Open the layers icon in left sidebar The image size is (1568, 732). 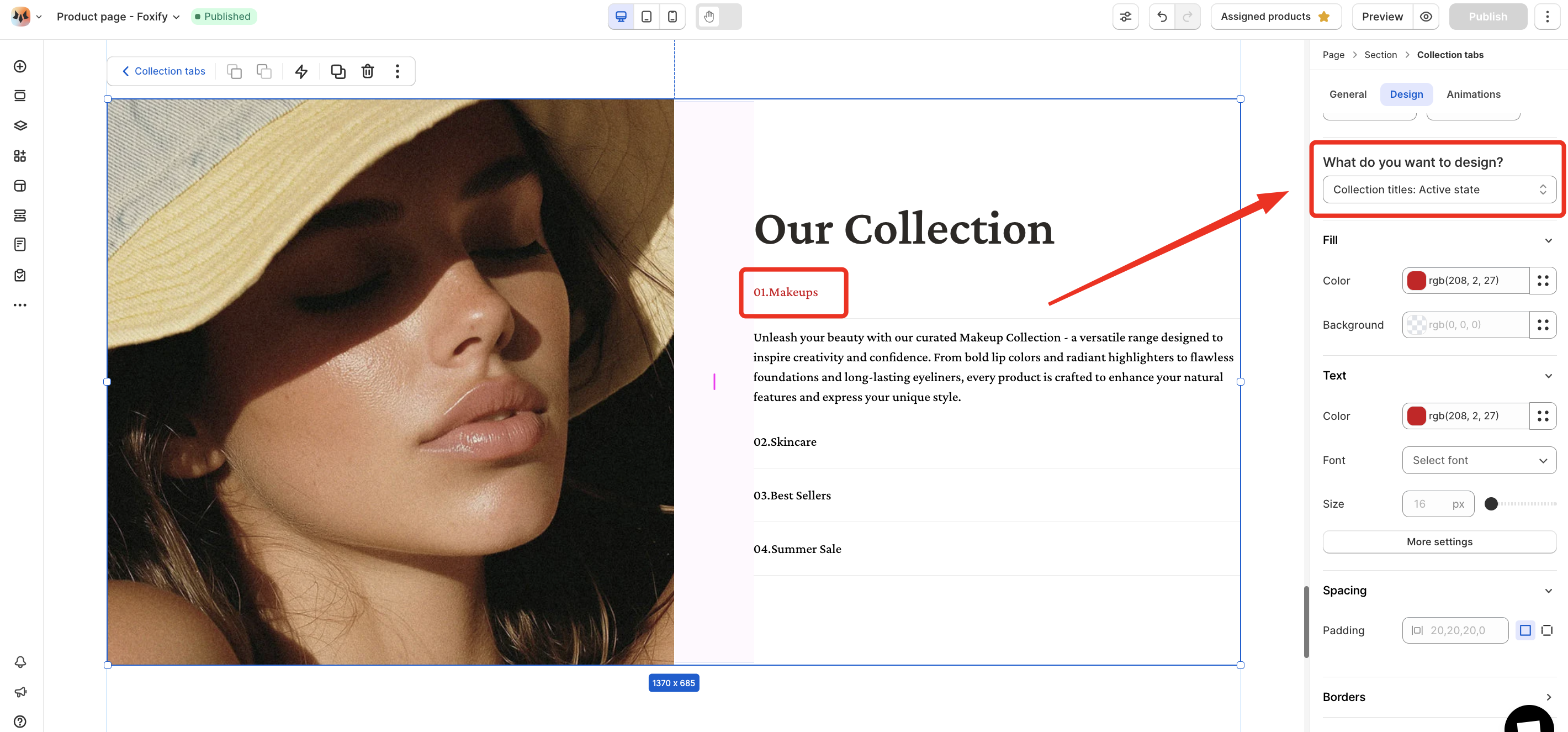(20, 125)
